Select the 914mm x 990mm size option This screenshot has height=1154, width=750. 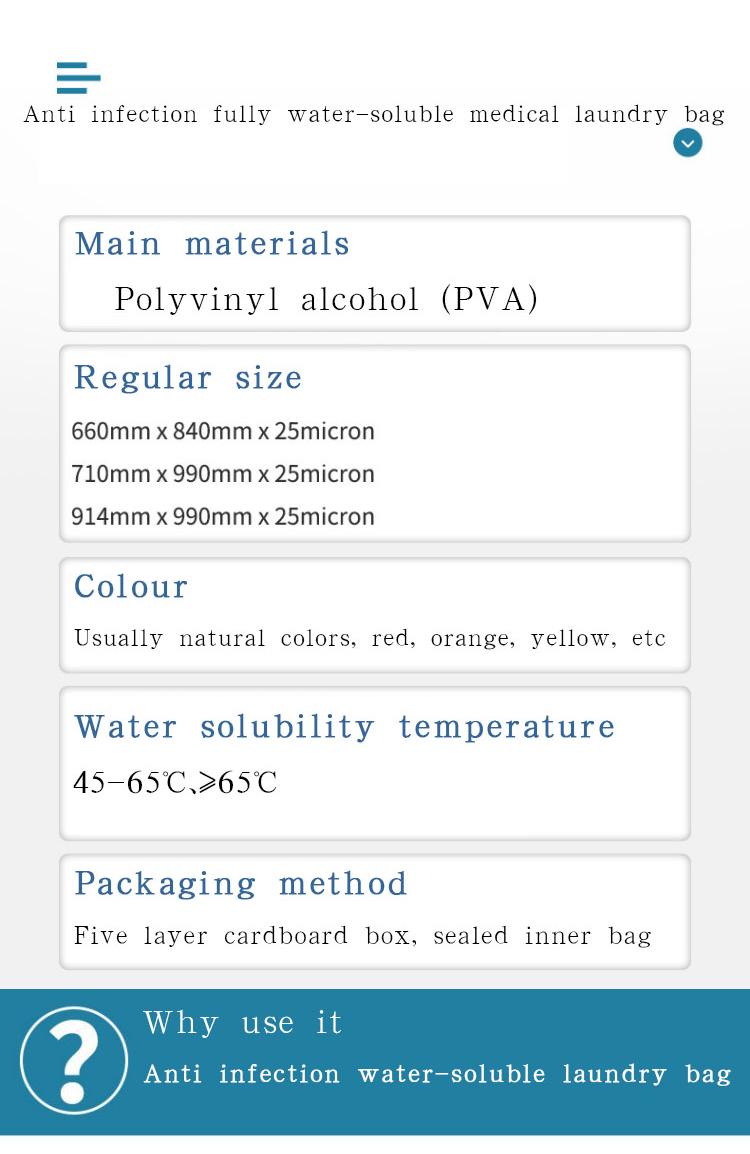pyautogui.click(x=223, y=517)
